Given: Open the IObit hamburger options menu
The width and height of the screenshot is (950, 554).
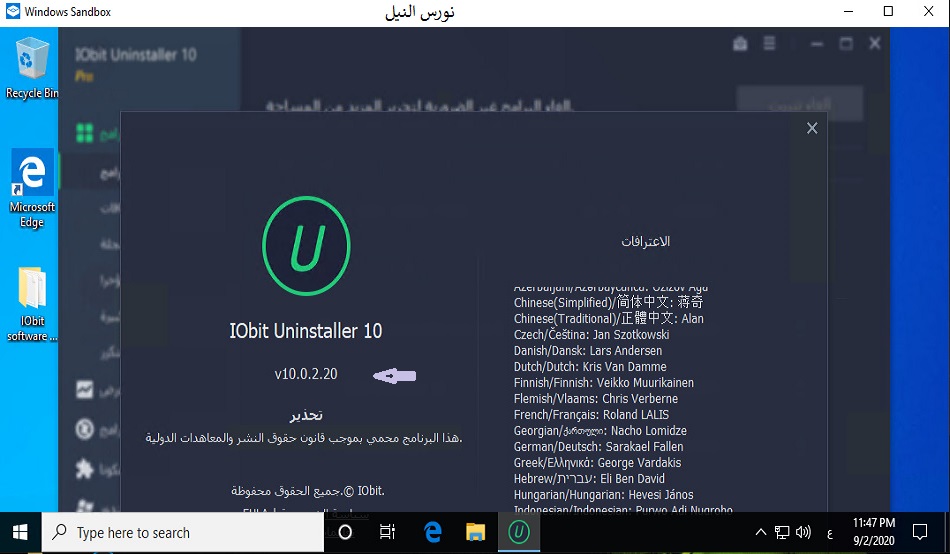Looking at the screenshot, I should tap(769, 44).
